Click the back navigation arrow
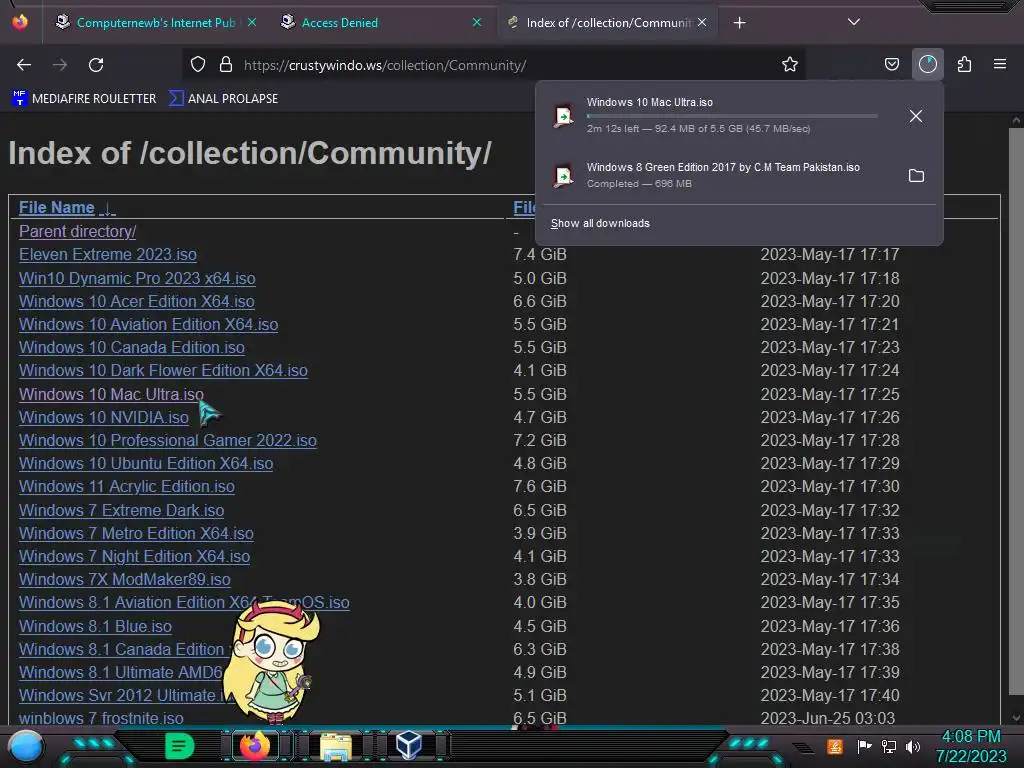 pyautogui.click(x=24, y=65)
